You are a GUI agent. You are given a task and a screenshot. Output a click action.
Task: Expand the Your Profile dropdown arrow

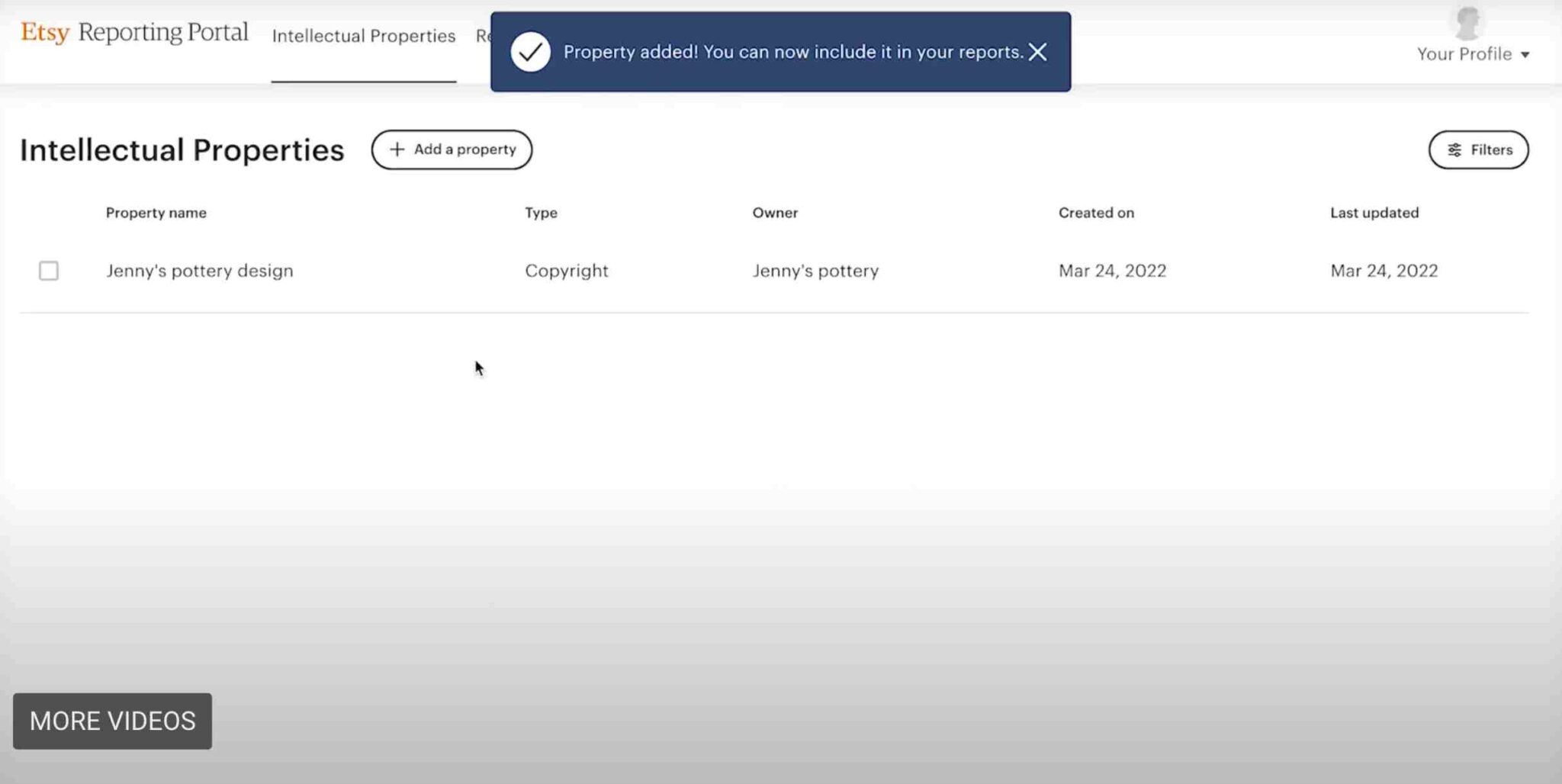coord(1525,55)
